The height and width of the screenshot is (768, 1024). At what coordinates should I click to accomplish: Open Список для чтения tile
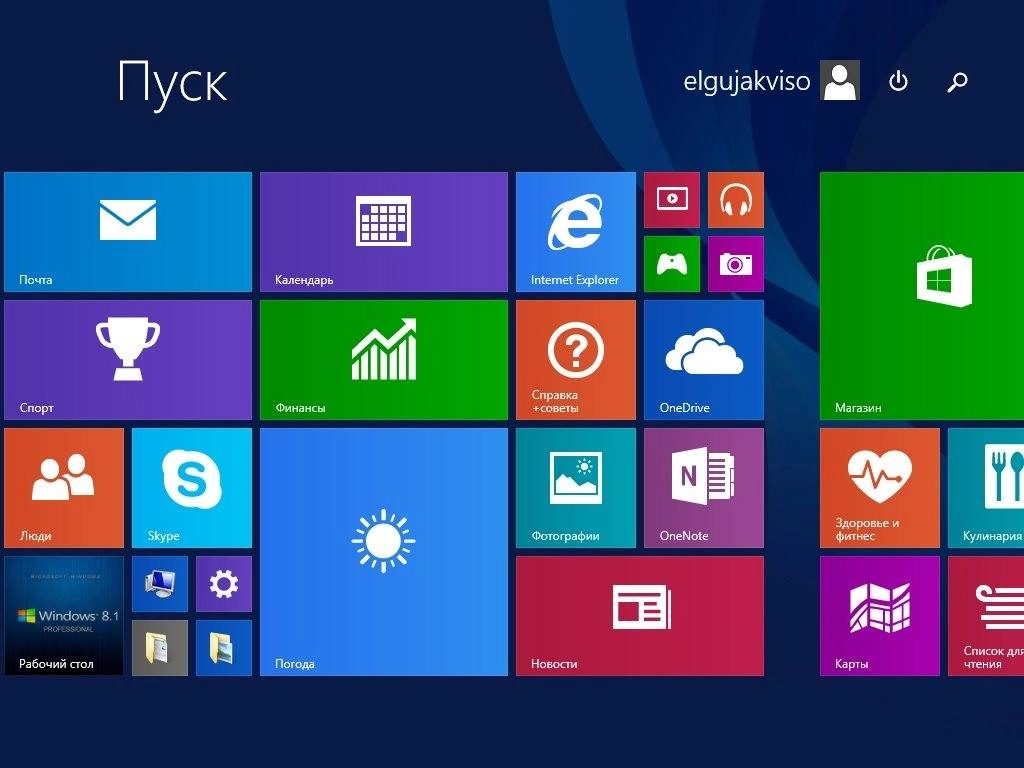coord(986,616)
